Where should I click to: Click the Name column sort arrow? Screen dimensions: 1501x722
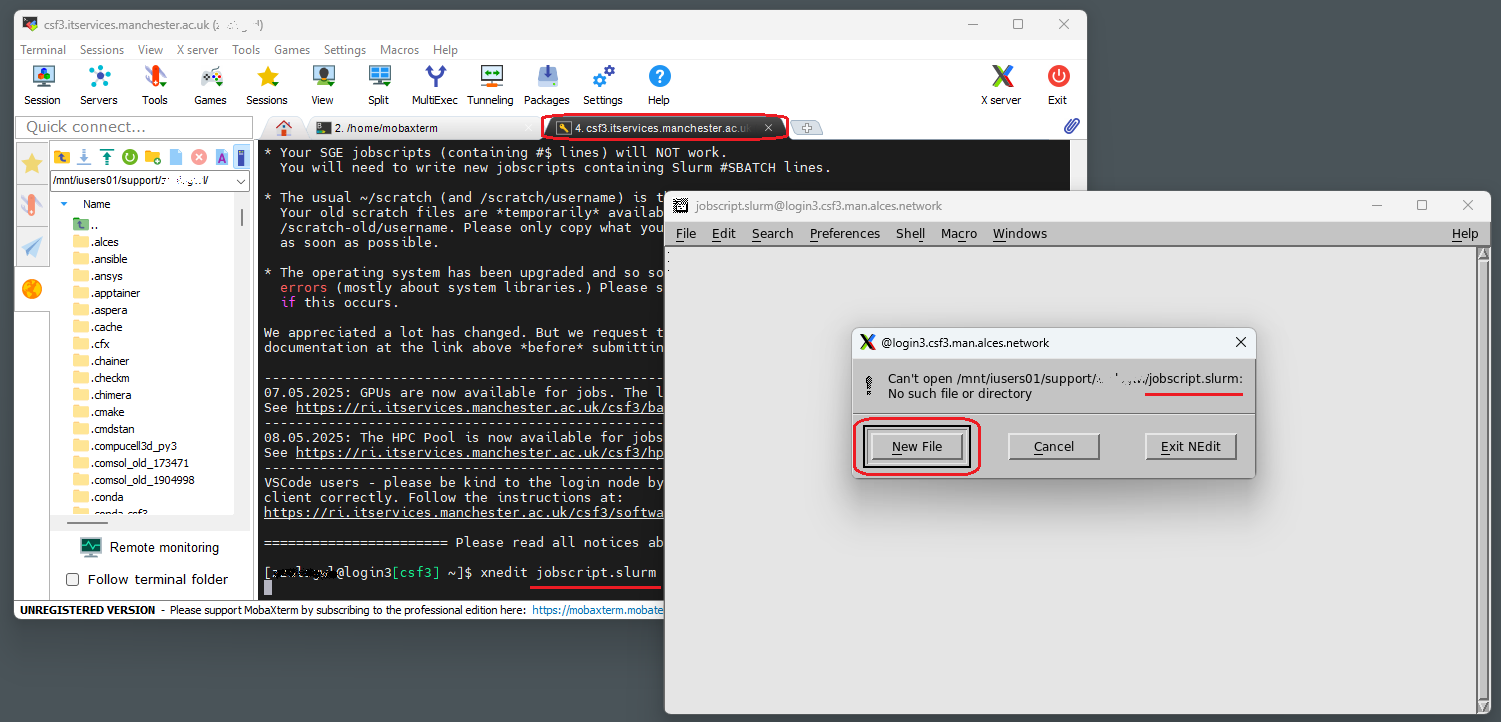64,203
